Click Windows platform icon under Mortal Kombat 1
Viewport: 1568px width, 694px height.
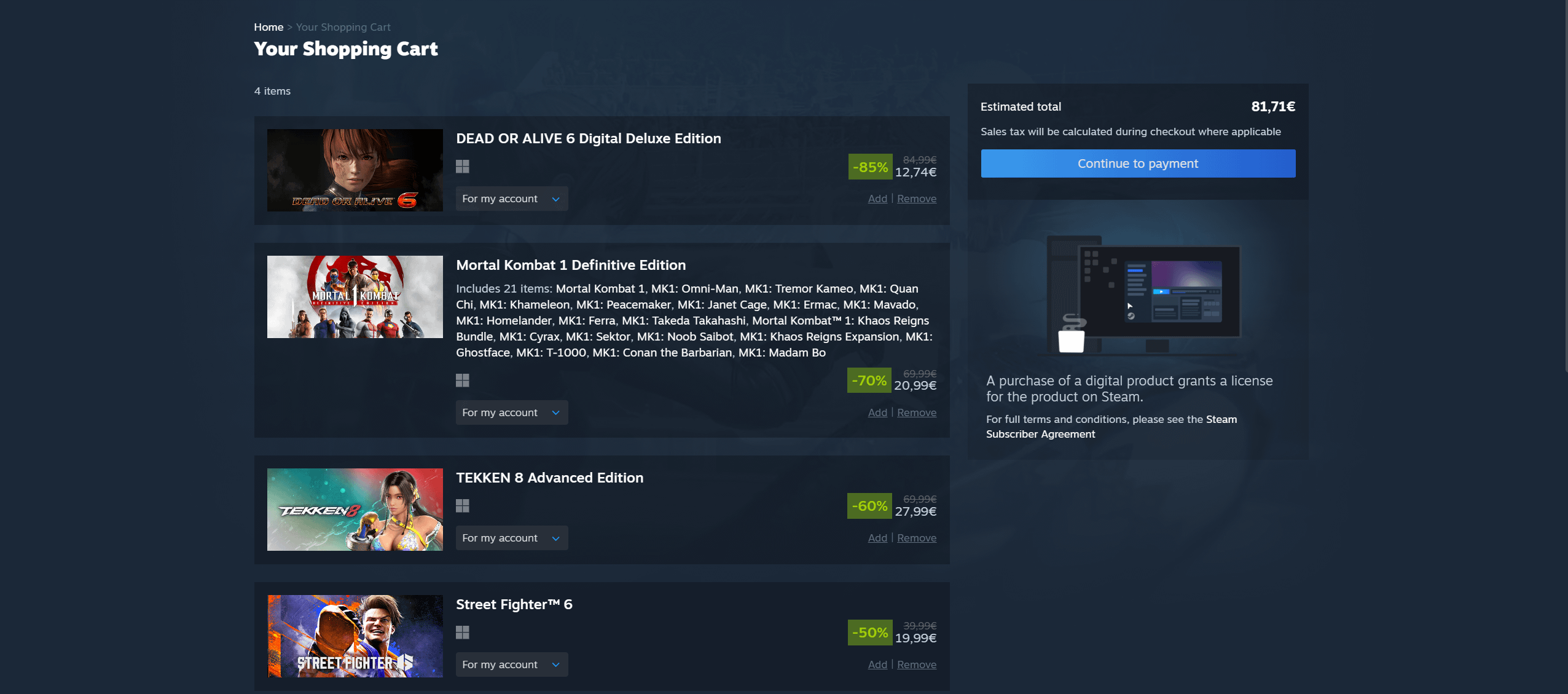[x=463, y=381]
